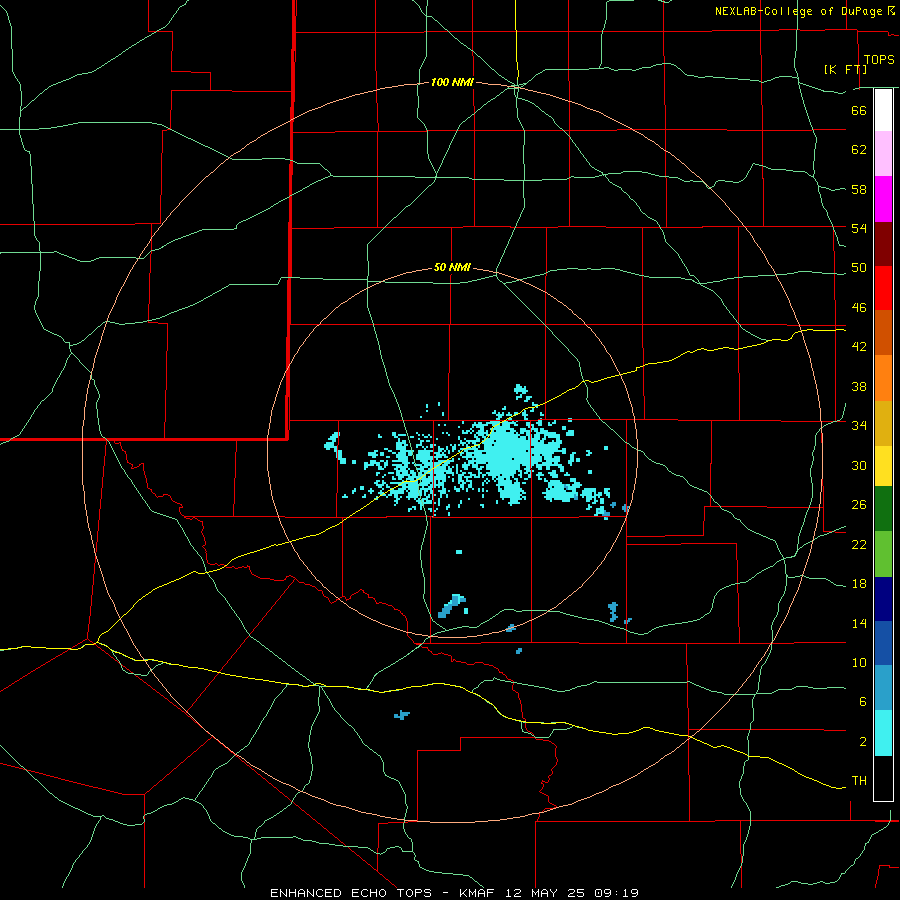Click the magenta legend swatch

tap(883, 199)
